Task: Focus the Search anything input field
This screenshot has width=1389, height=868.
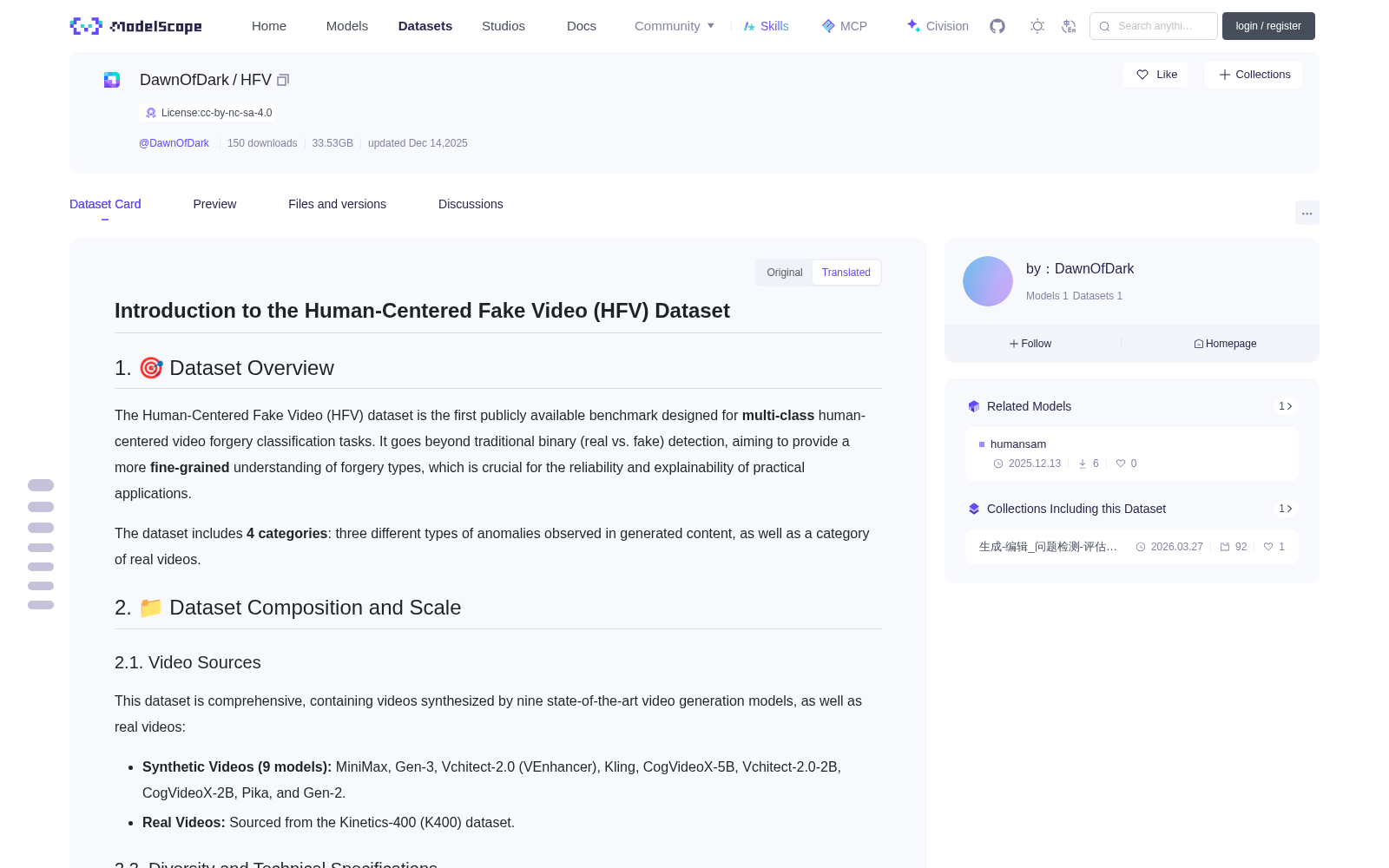Action: pos(1154,26)
